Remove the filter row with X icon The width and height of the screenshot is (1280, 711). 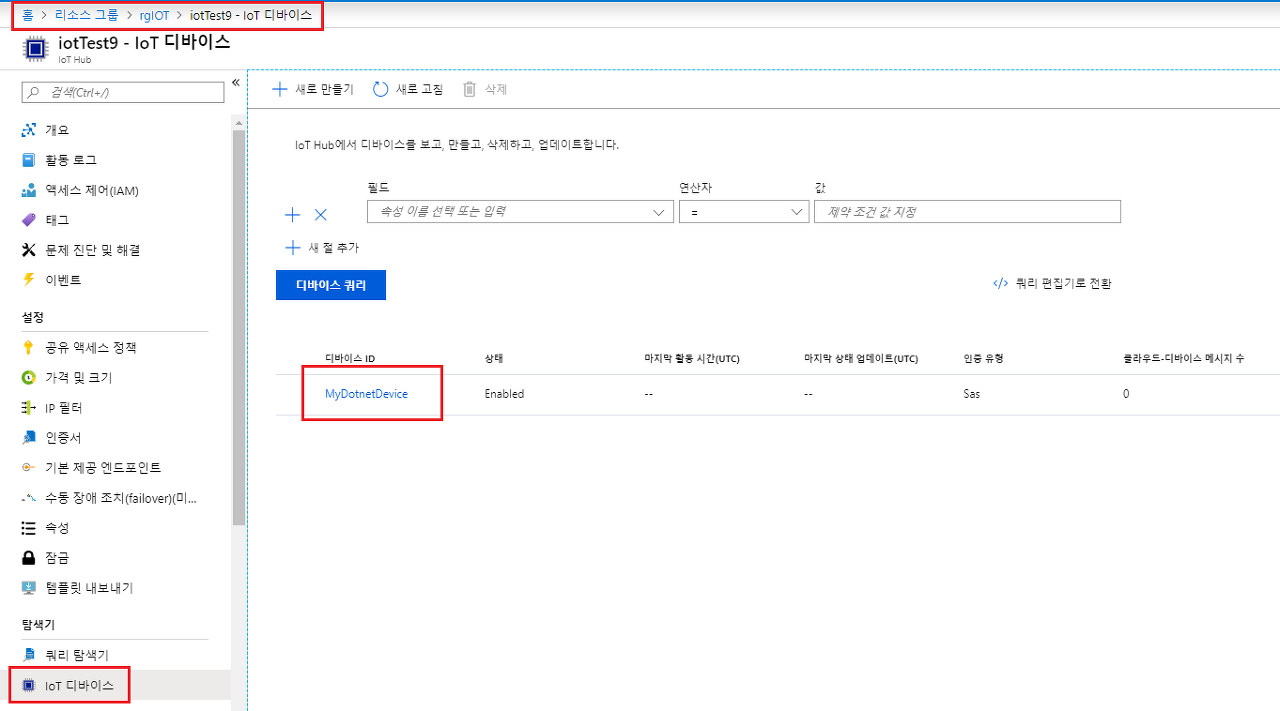coord(321,214)
